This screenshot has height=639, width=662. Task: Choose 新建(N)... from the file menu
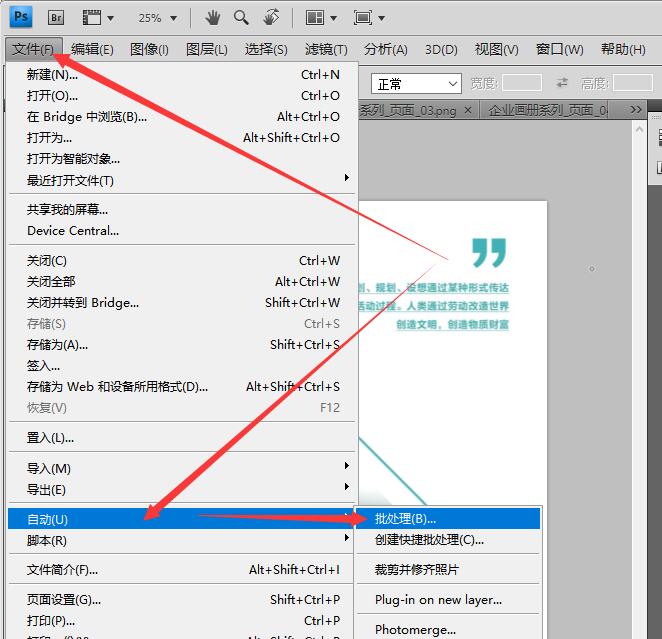tap(182, 75)
